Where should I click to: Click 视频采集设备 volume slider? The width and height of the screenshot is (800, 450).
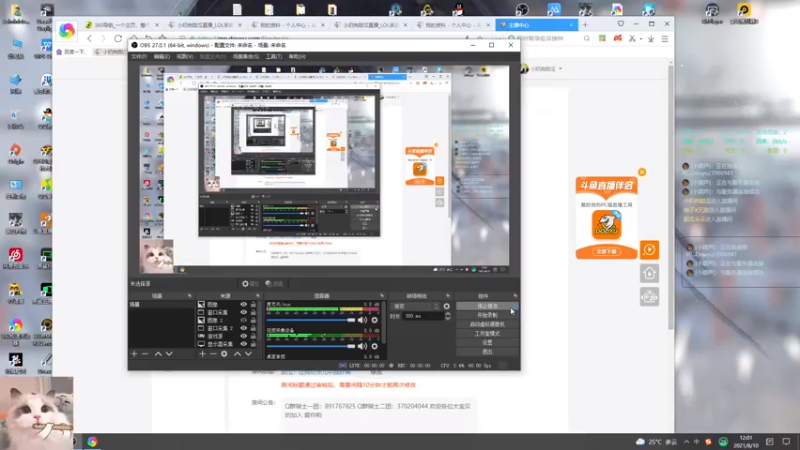coord(311,346)
